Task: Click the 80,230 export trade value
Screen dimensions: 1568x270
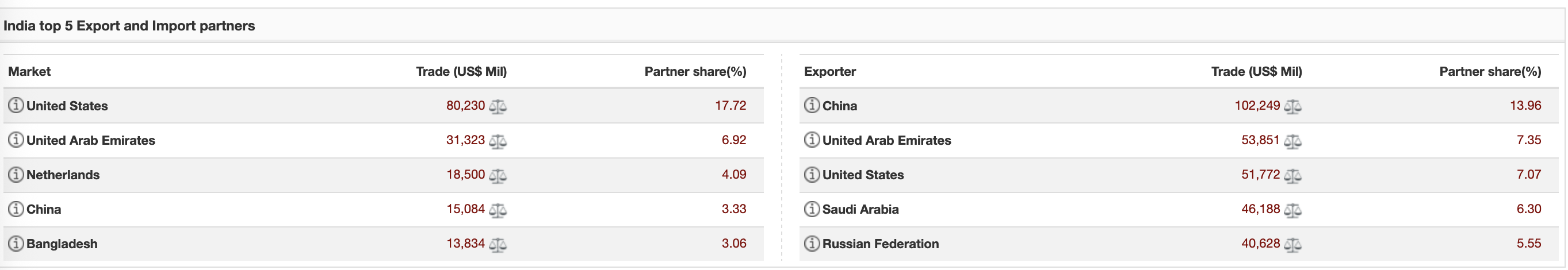Action: click(x=466, y=106)
